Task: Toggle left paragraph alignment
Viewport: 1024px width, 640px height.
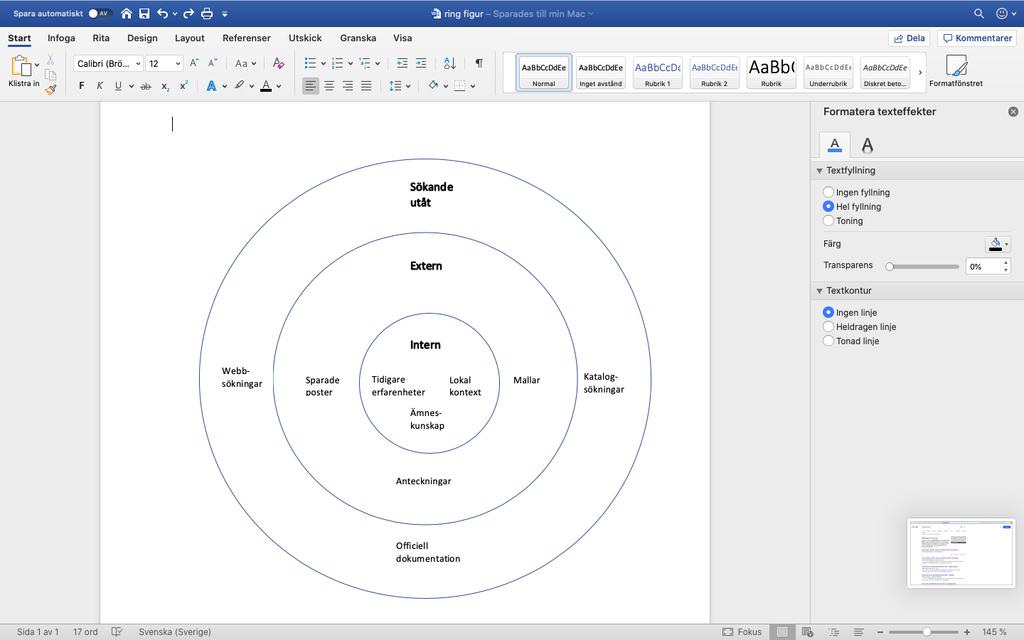Action: (x=311, y=86)
